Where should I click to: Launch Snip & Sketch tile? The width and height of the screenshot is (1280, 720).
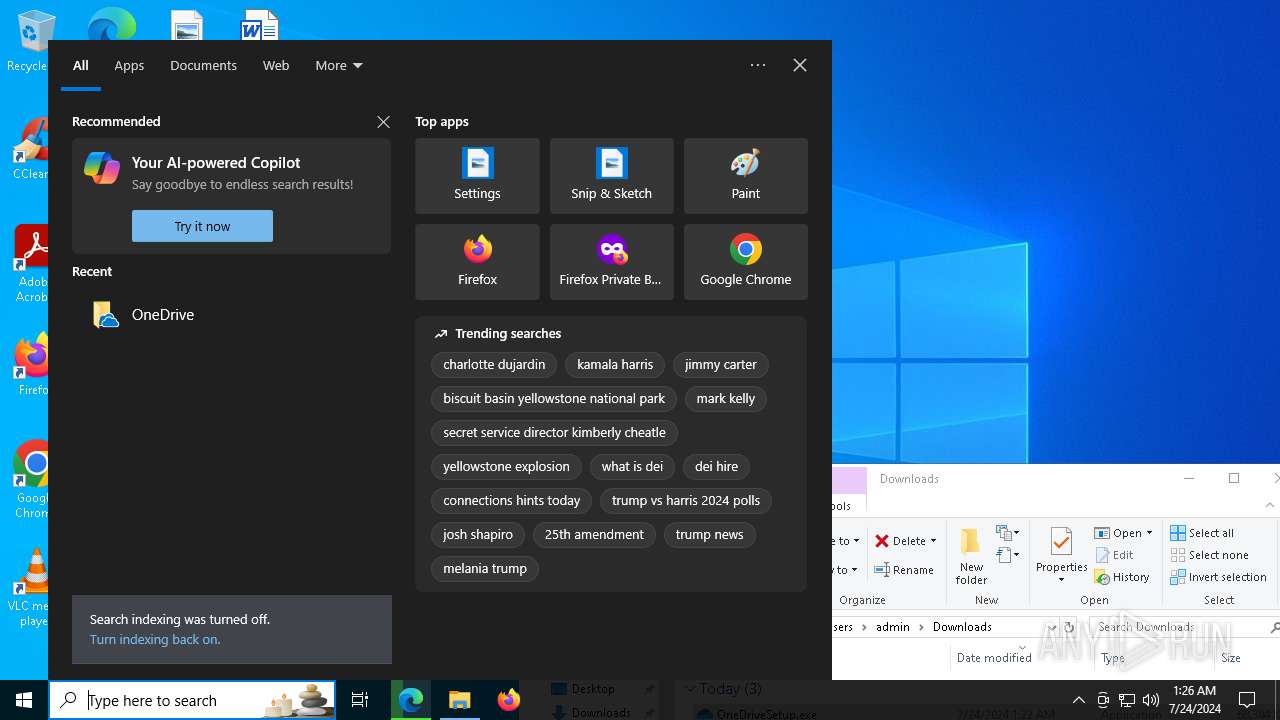tap(611, 176)
